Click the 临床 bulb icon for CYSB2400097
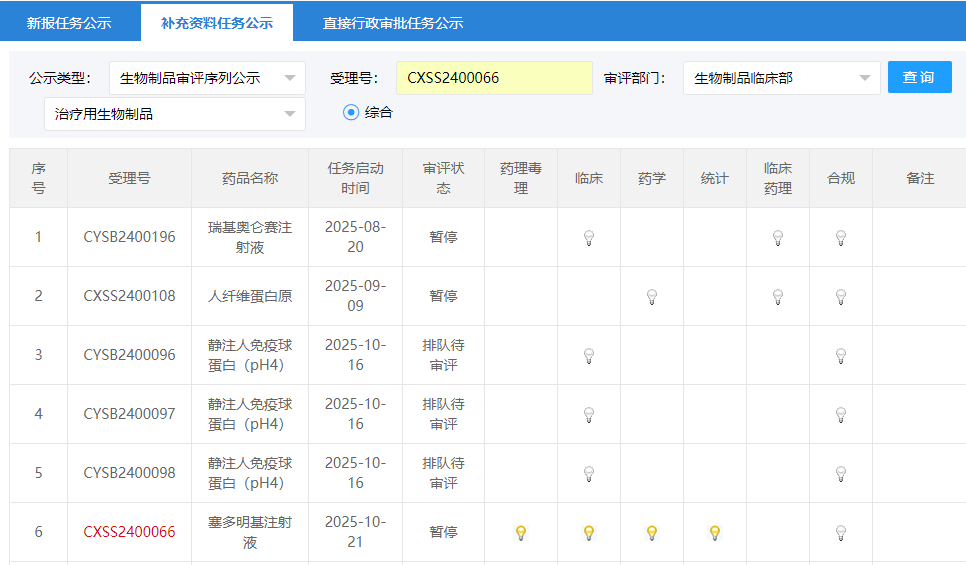 point(589,415)
